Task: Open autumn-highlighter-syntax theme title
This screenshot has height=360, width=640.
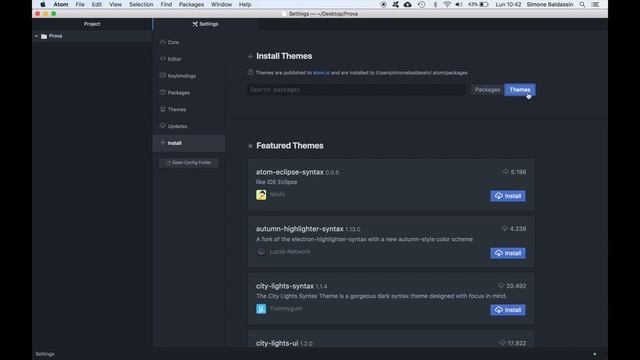Action: (300, 229)
